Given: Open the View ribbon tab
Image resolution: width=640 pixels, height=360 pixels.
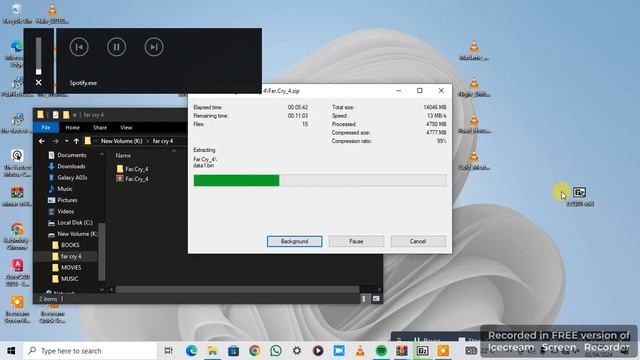Looking at the screenshot, I should coord(126,127).
